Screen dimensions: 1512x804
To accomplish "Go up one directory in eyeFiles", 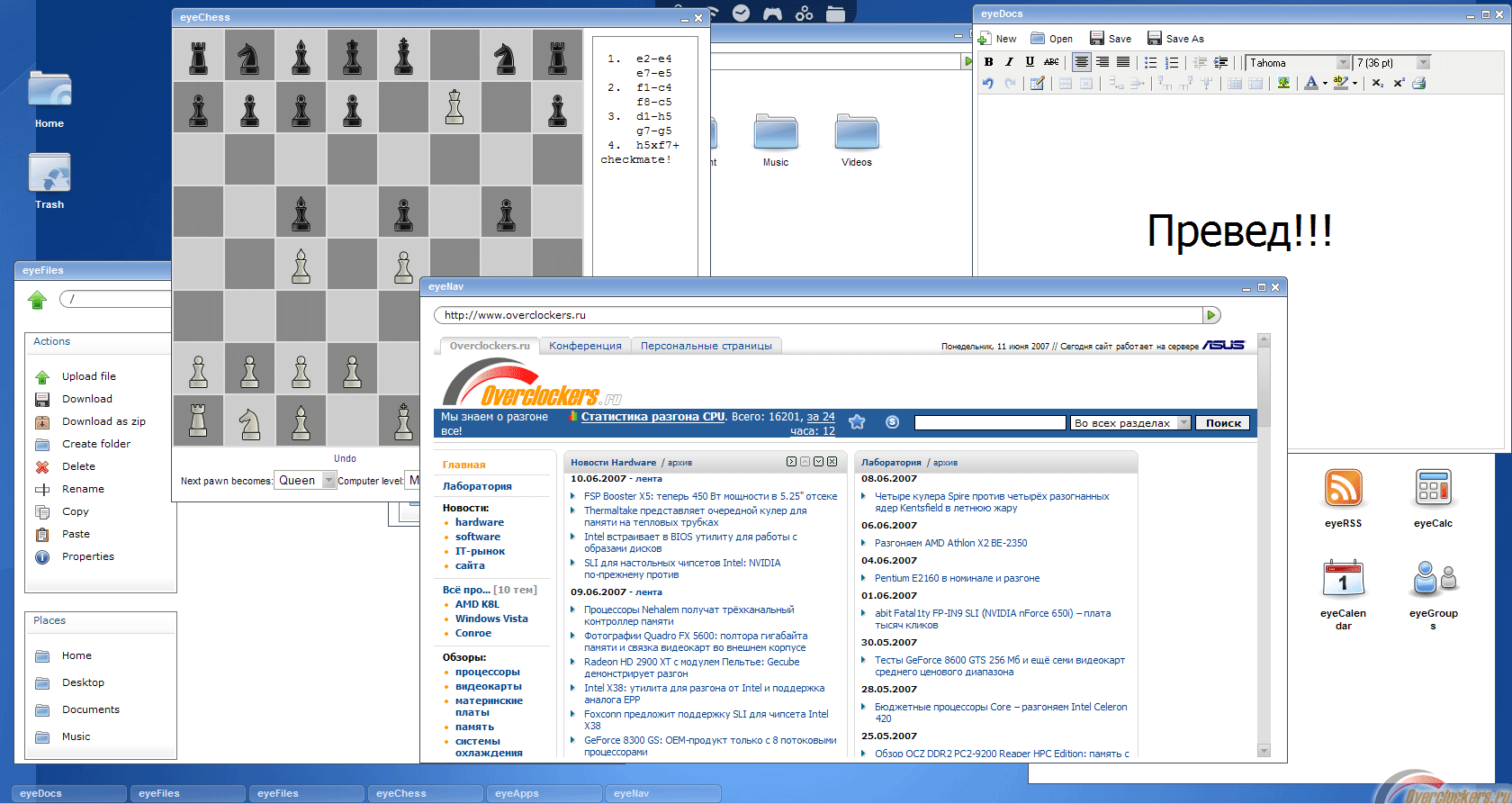I will click(x=37, y=300).
